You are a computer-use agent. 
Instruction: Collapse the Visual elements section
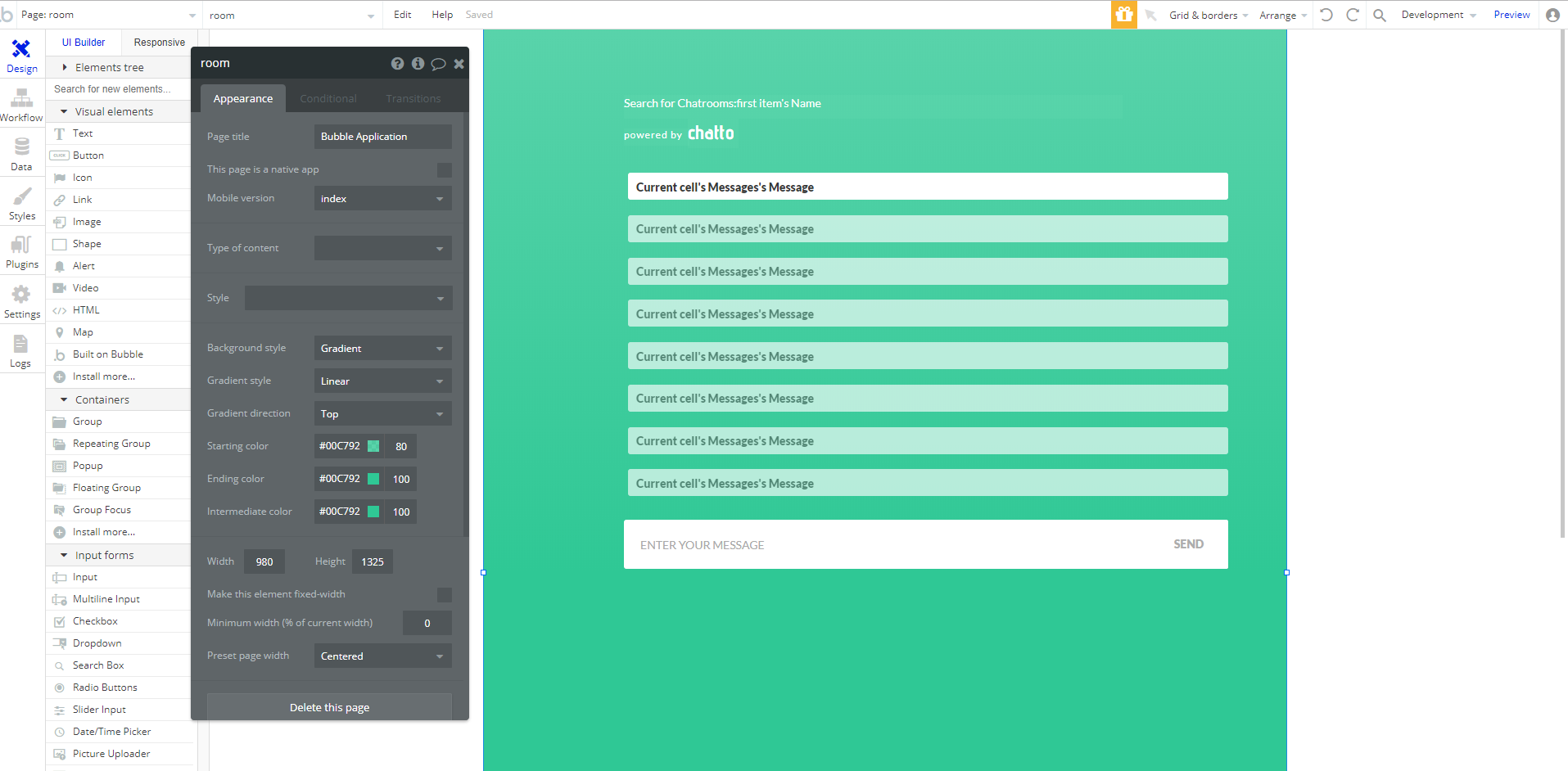pyautogui.click(x=120, y=111)
